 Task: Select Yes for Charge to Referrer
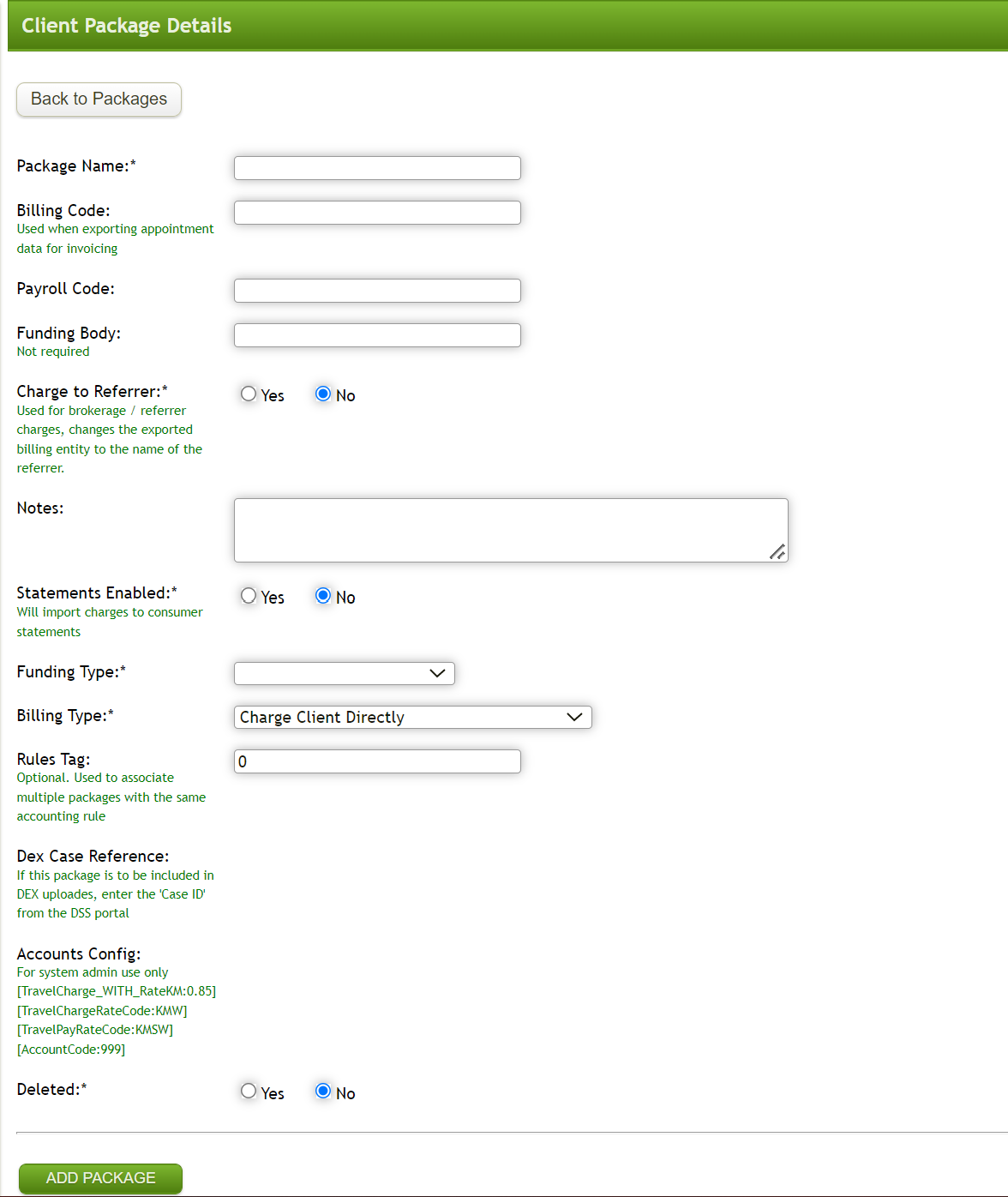pos(249,394)
